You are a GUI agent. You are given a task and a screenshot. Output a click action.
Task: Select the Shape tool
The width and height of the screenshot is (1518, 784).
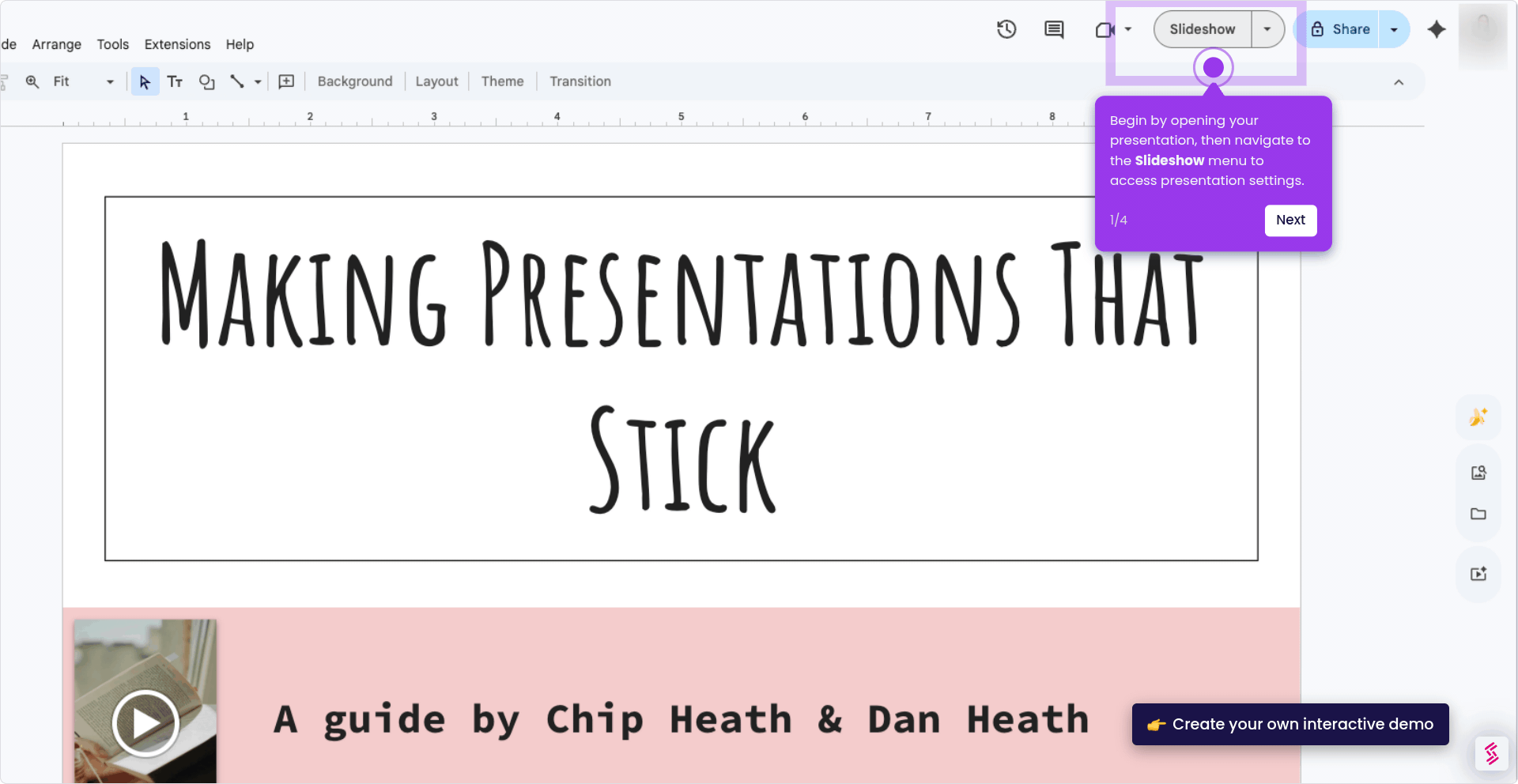pyautogui.click(x=207, y=81)
